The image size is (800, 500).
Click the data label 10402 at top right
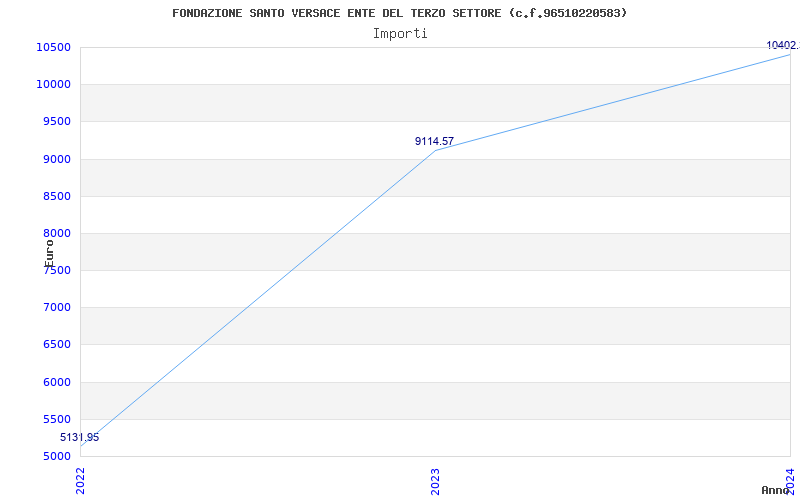click(x=783, y=45)
